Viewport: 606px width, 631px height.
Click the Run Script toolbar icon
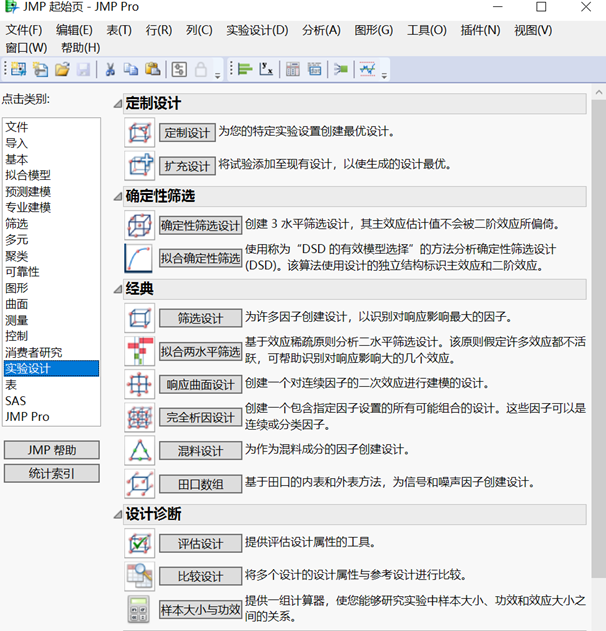[179, 69]
